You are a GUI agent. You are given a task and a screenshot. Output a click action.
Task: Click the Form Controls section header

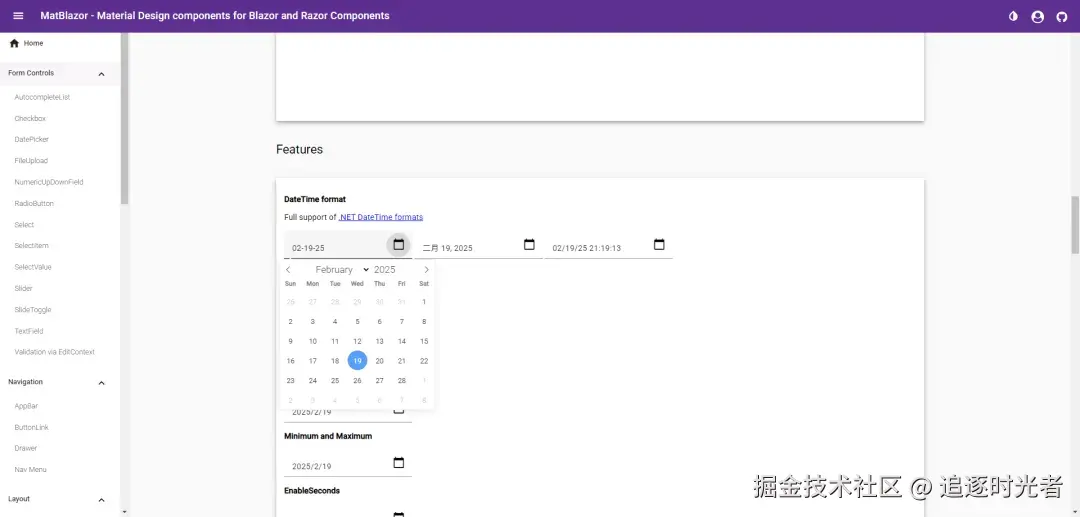[60, 73]
